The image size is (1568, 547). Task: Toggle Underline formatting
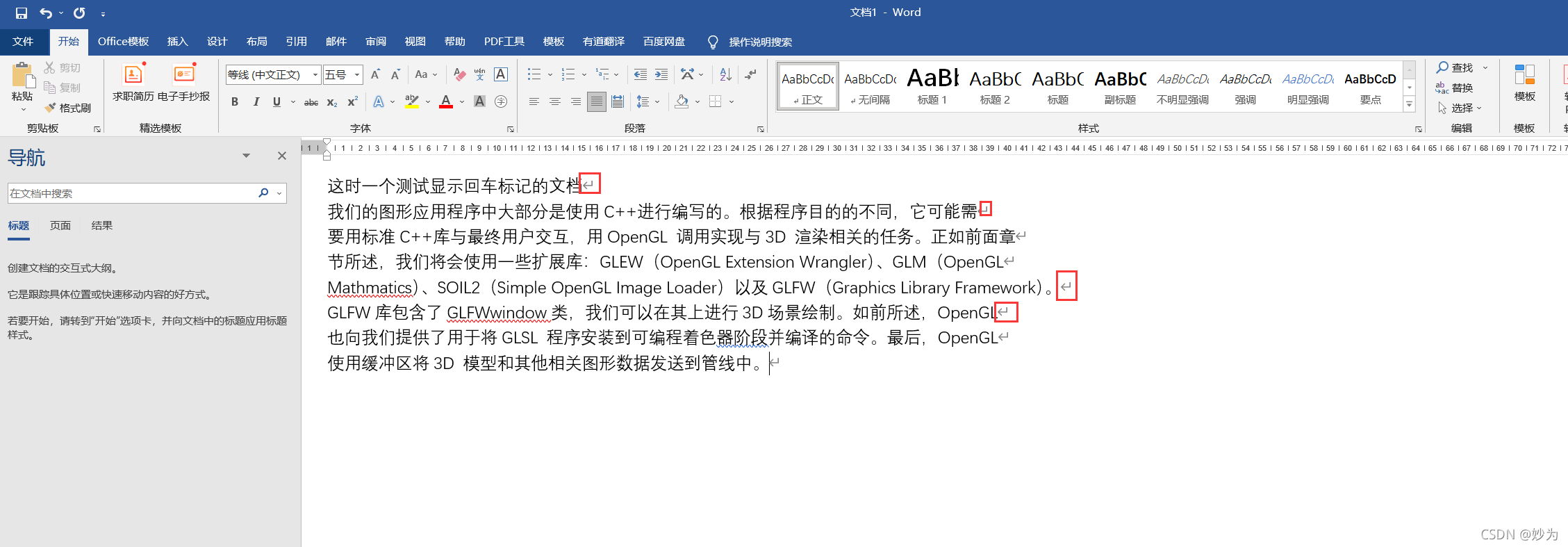point(277,102)
